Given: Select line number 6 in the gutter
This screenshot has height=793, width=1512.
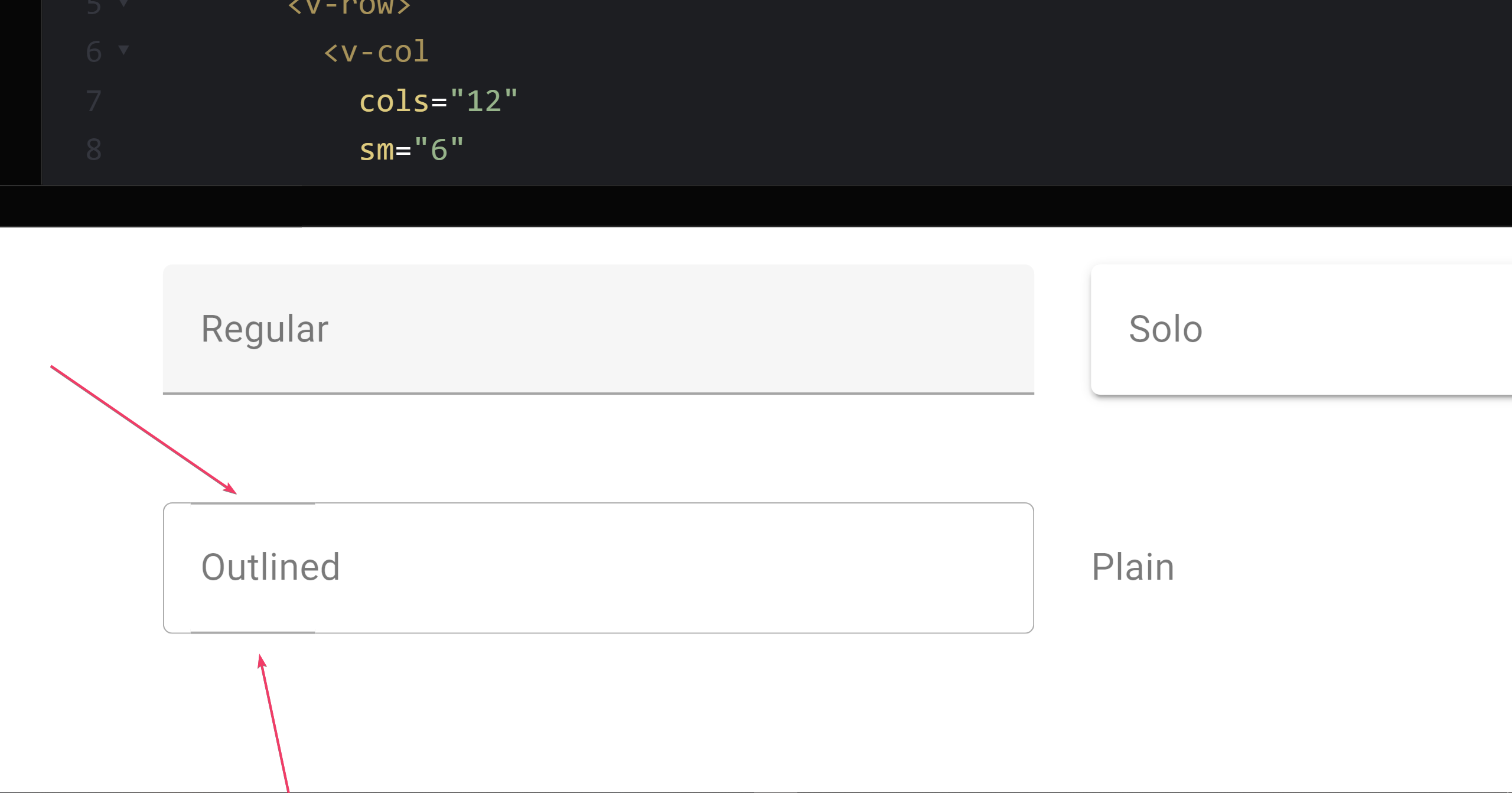Looking at the screenshot, I should (x=94, y=52).
